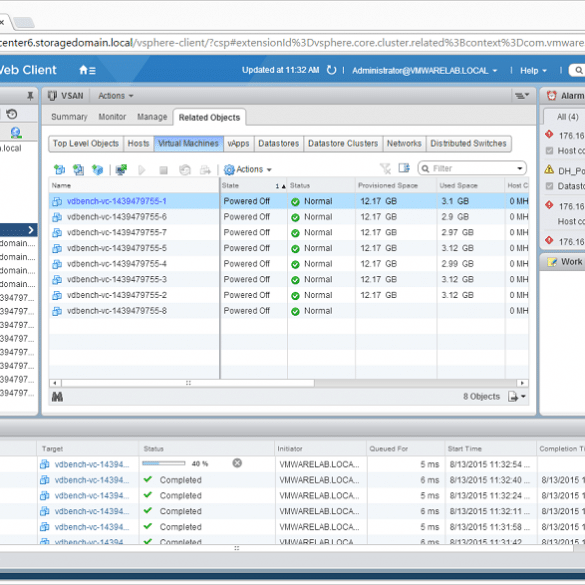Open the Datastore Clusters sub-tab

343,143
